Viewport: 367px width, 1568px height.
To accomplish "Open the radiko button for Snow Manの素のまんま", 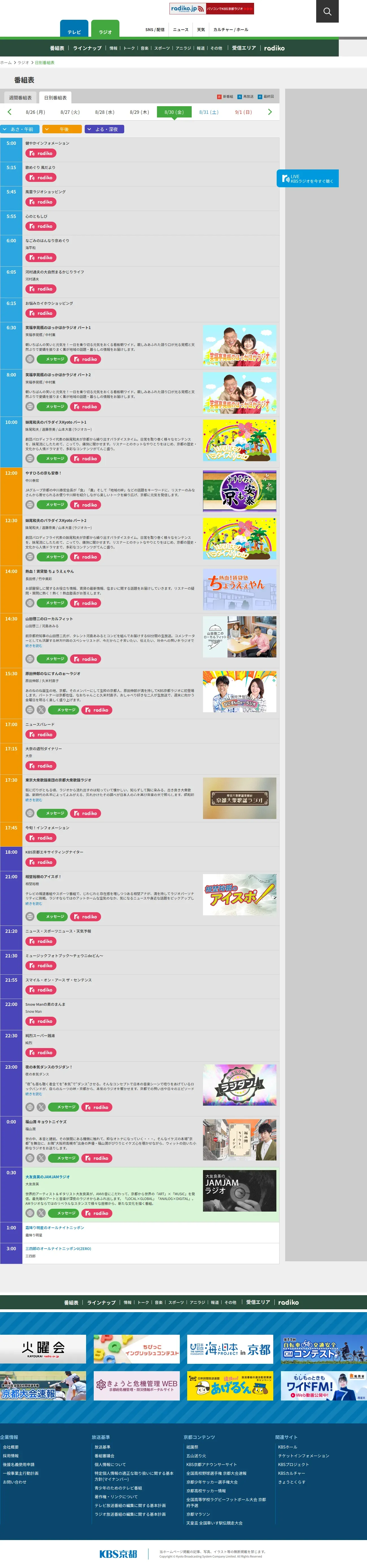I will [x=41, y=1022].
